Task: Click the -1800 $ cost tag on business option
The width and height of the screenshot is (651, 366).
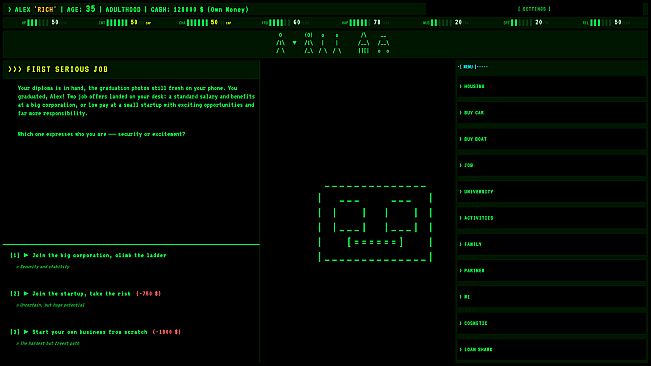Action: tap(166, 332)
